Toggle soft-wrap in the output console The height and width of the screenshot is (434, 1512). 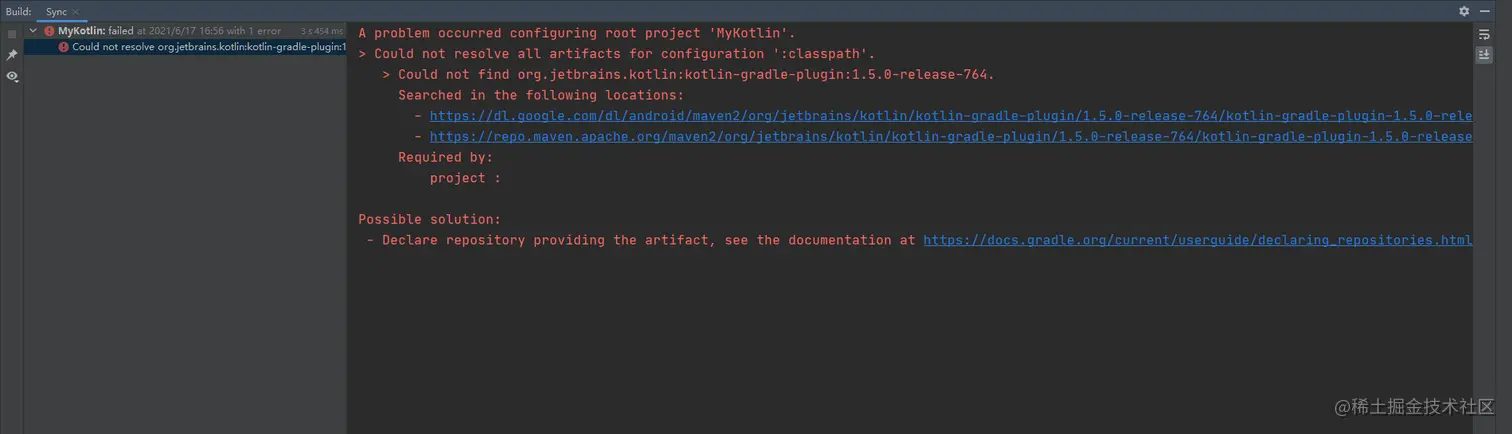point(1484,34)
